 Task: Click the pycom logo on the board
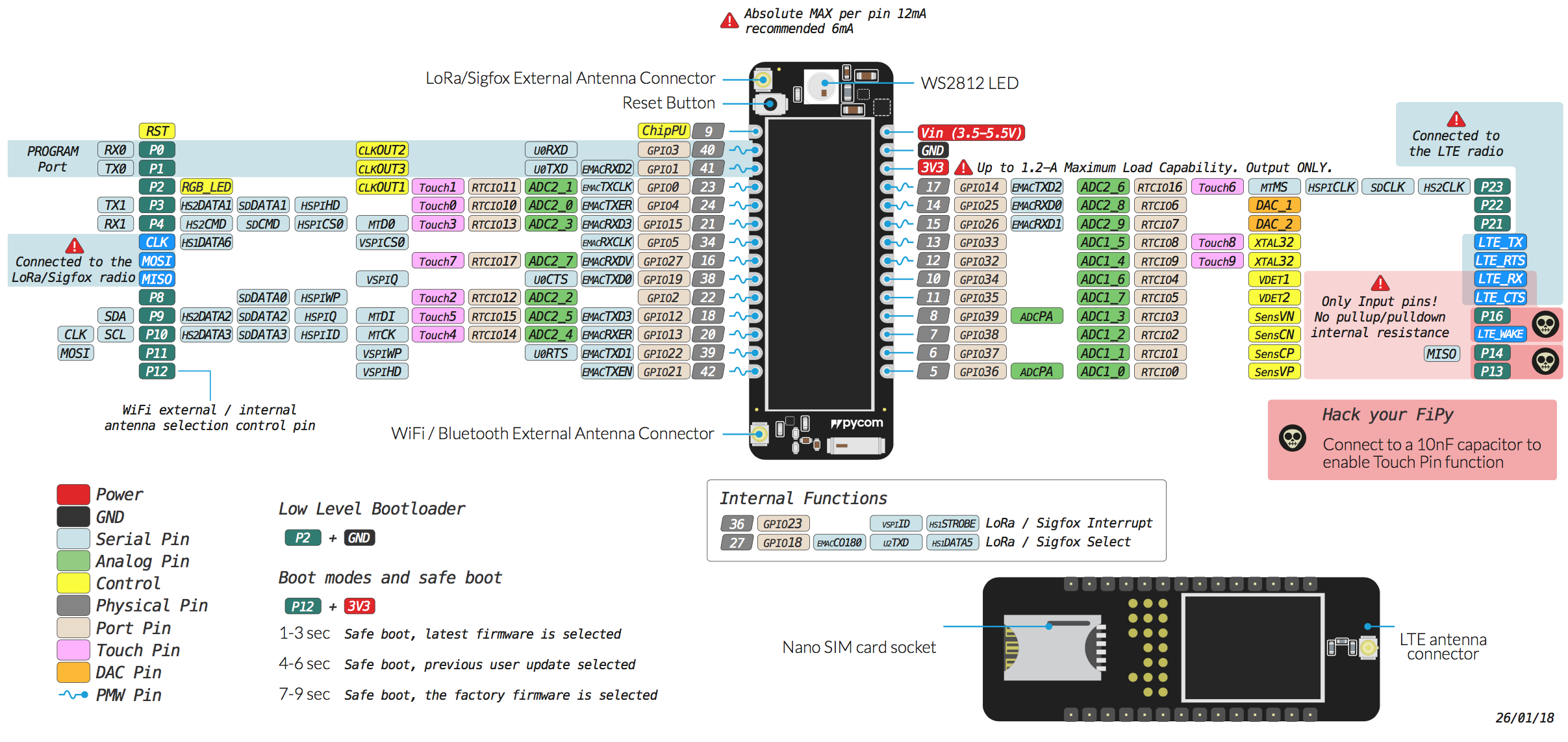point(857,423)
